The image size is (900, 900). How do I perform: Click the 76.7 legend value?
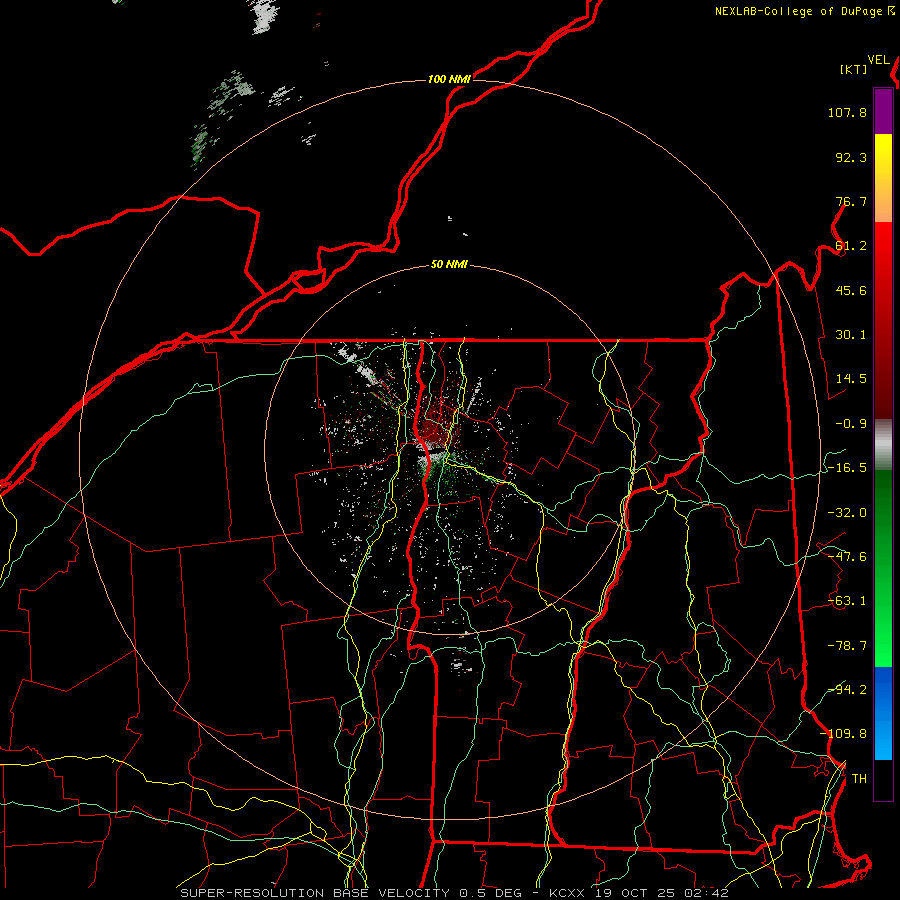click(851, 201)
